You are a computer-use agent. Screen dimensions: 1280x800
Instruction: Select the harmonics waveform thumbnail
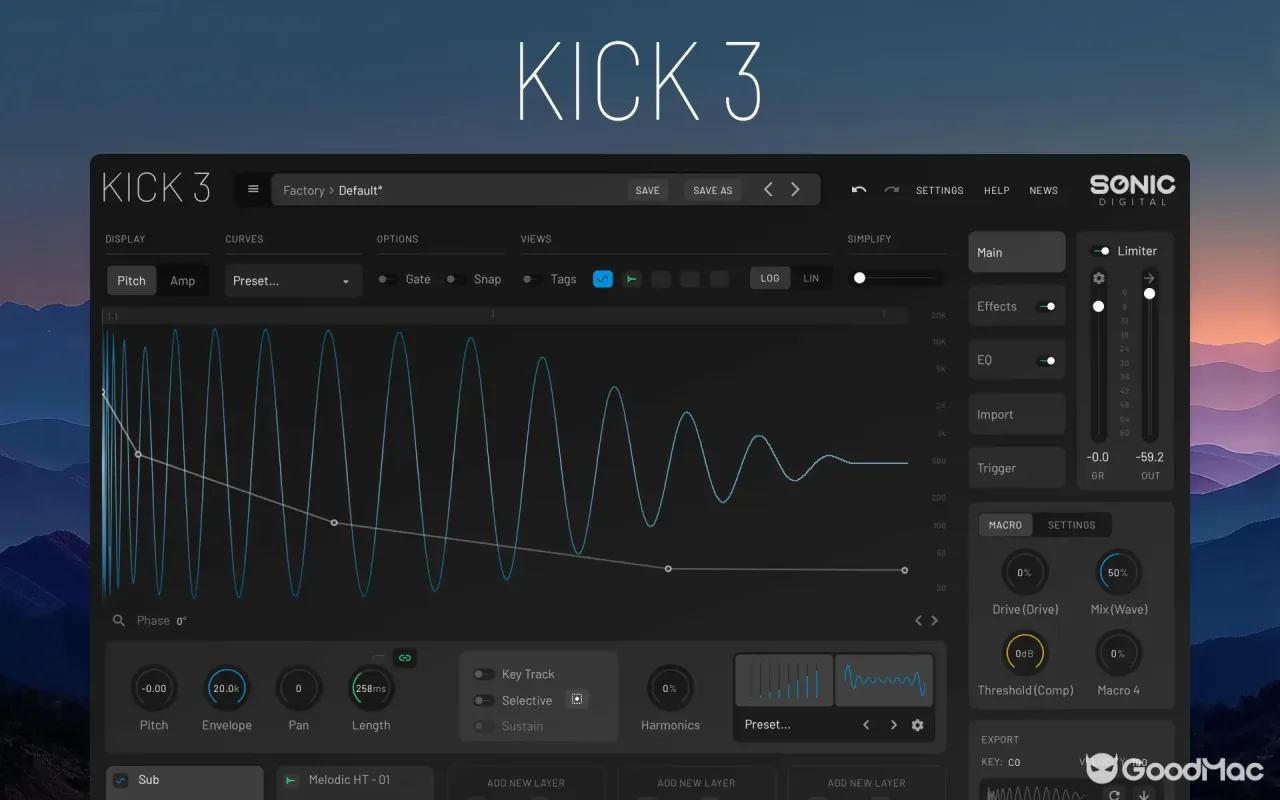click(x=884, y=680)
